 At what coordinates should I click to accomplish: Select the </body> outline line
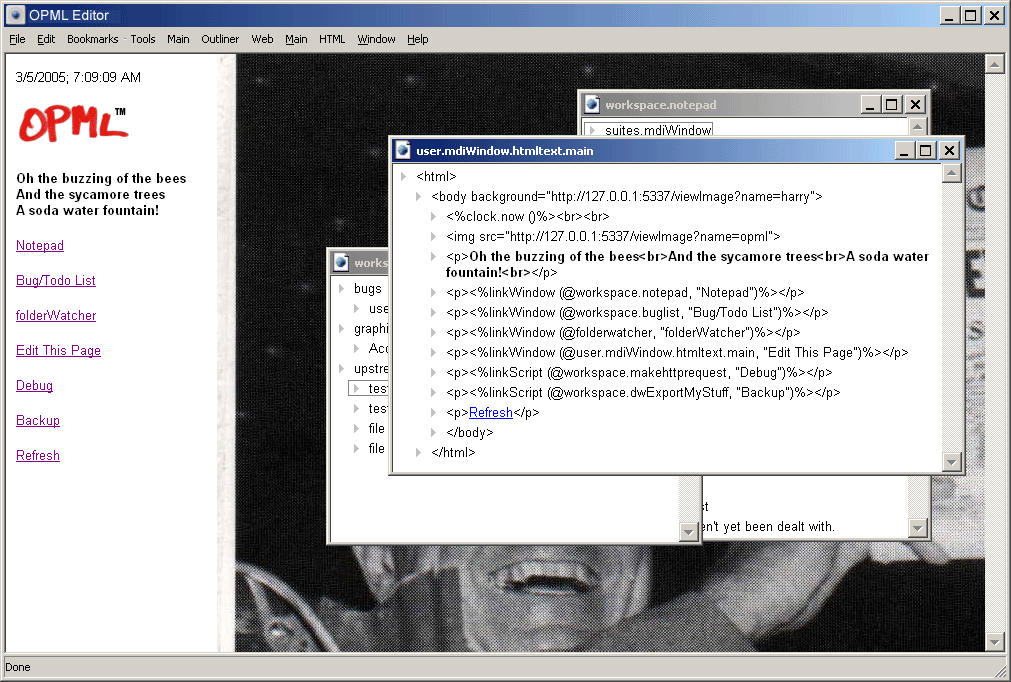[x=469, y=433]
